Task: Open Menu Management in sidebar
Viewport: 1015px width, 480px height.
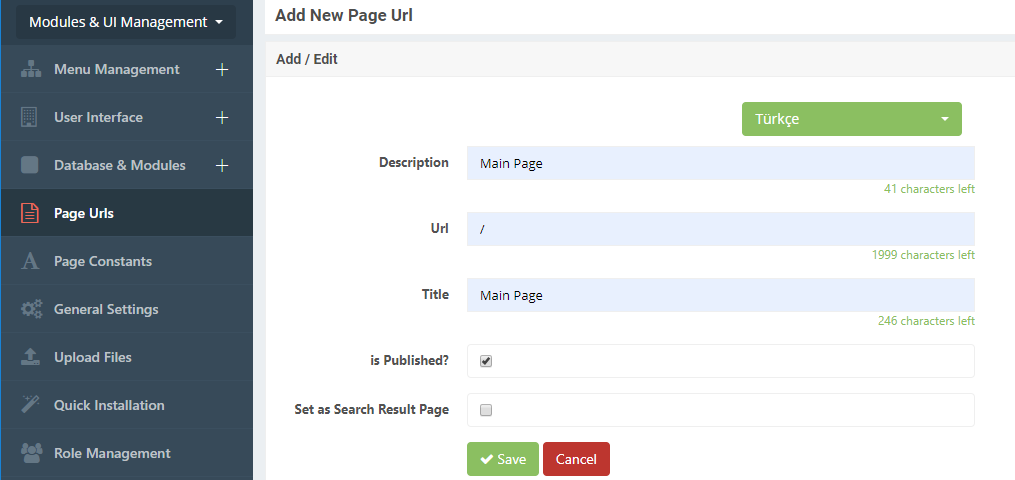Action: [x=127, y=69]
